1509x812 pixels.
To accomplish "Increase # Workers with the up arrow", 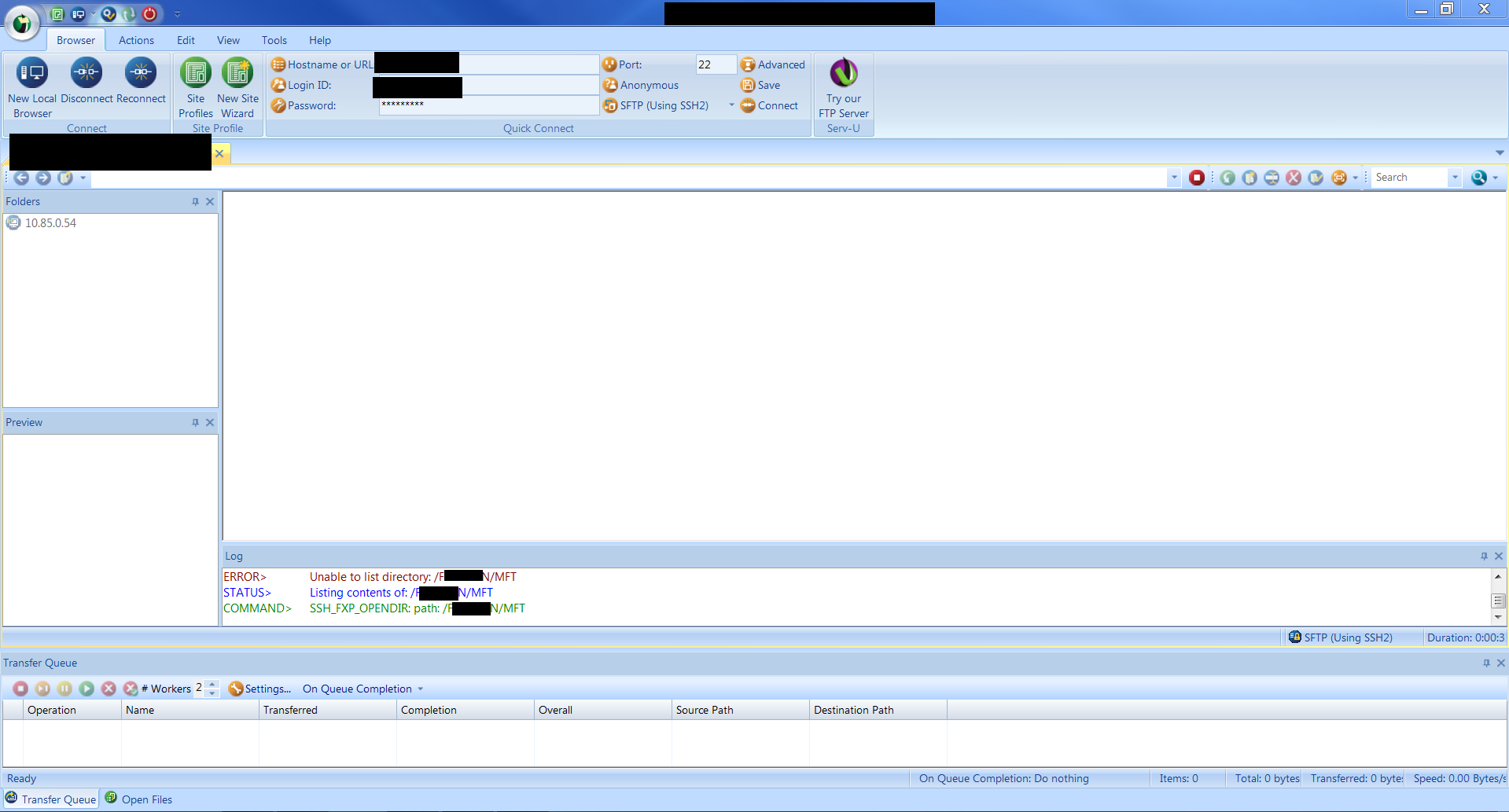I will [x=212, y=685].
